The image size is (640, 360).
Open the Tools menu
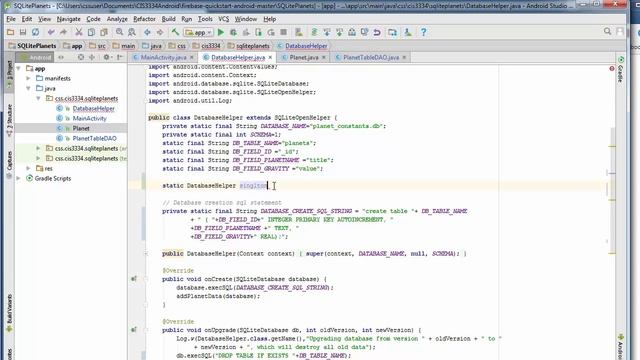pos(205,19)
